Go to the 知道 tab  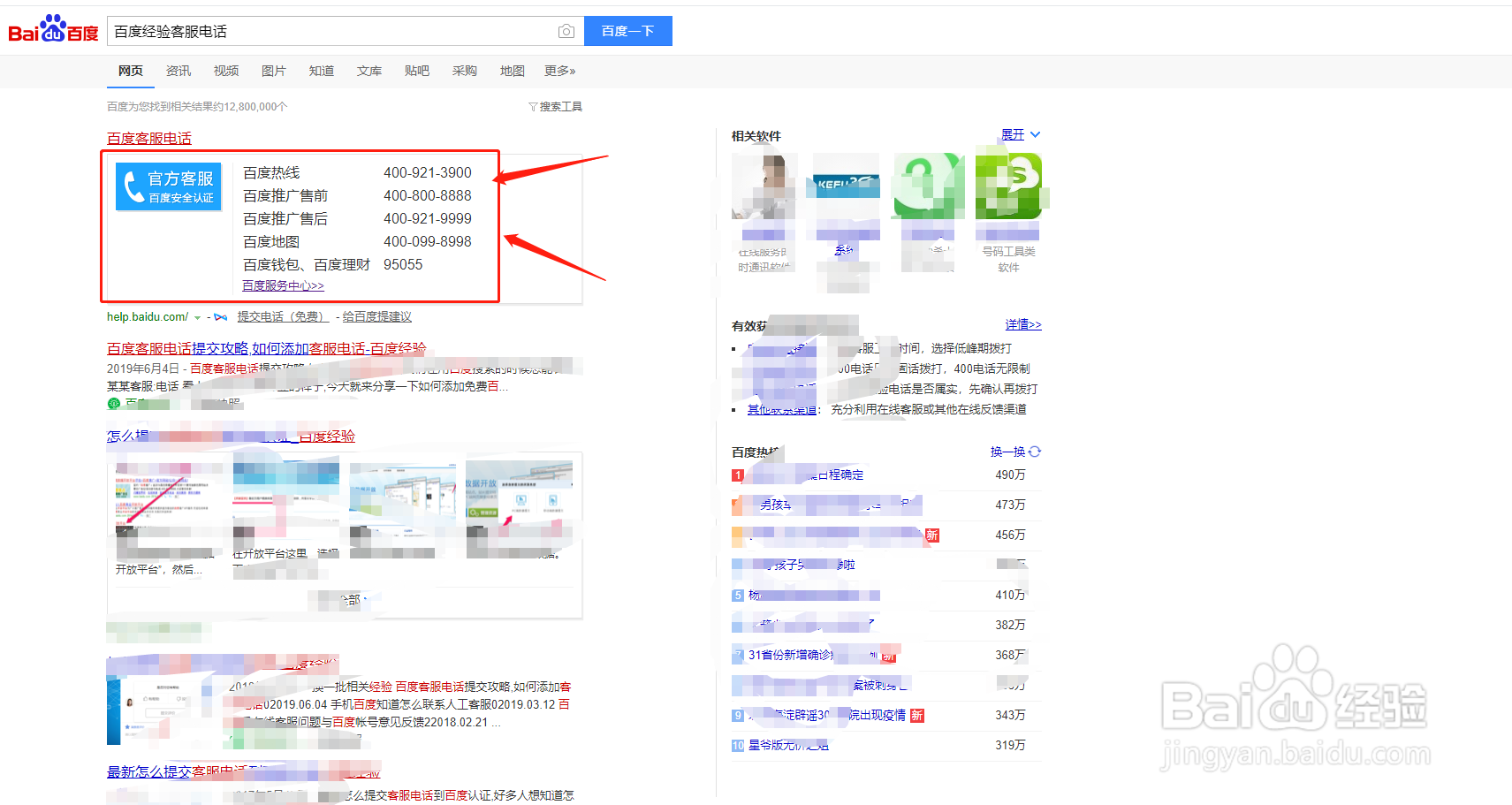322,71
